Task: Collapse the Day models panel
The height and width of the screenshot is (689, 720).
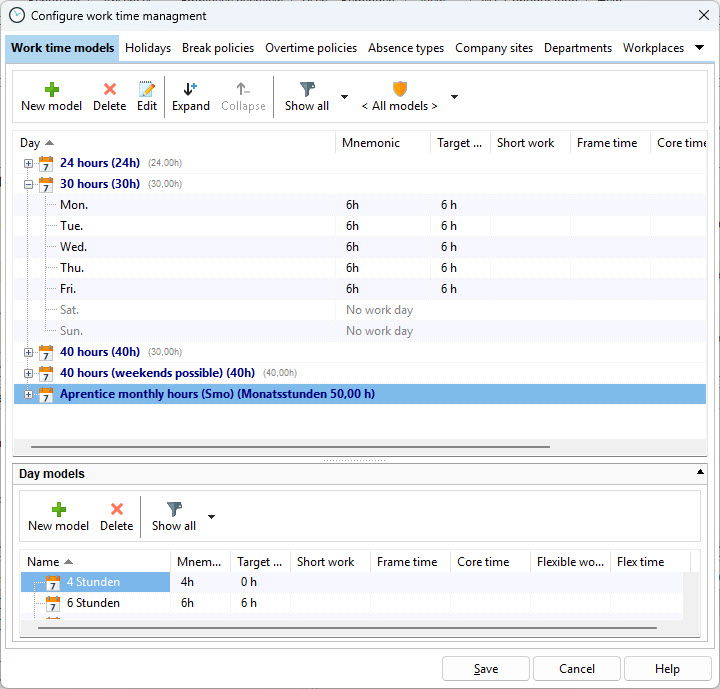Action: (699, 472)
